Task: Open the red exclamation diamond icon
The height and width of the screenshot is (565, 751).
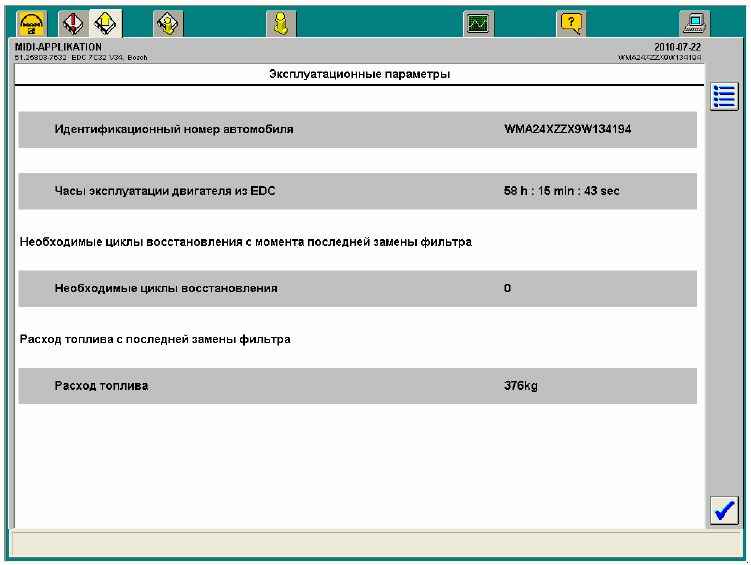Action: [x=73, y=22]
